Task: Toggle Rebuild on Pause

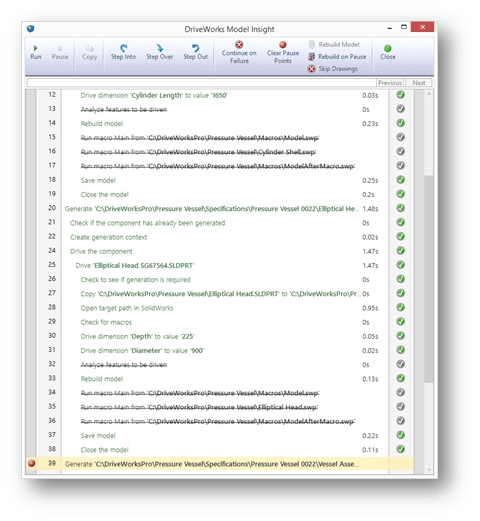Action: [x=337, y=57]
